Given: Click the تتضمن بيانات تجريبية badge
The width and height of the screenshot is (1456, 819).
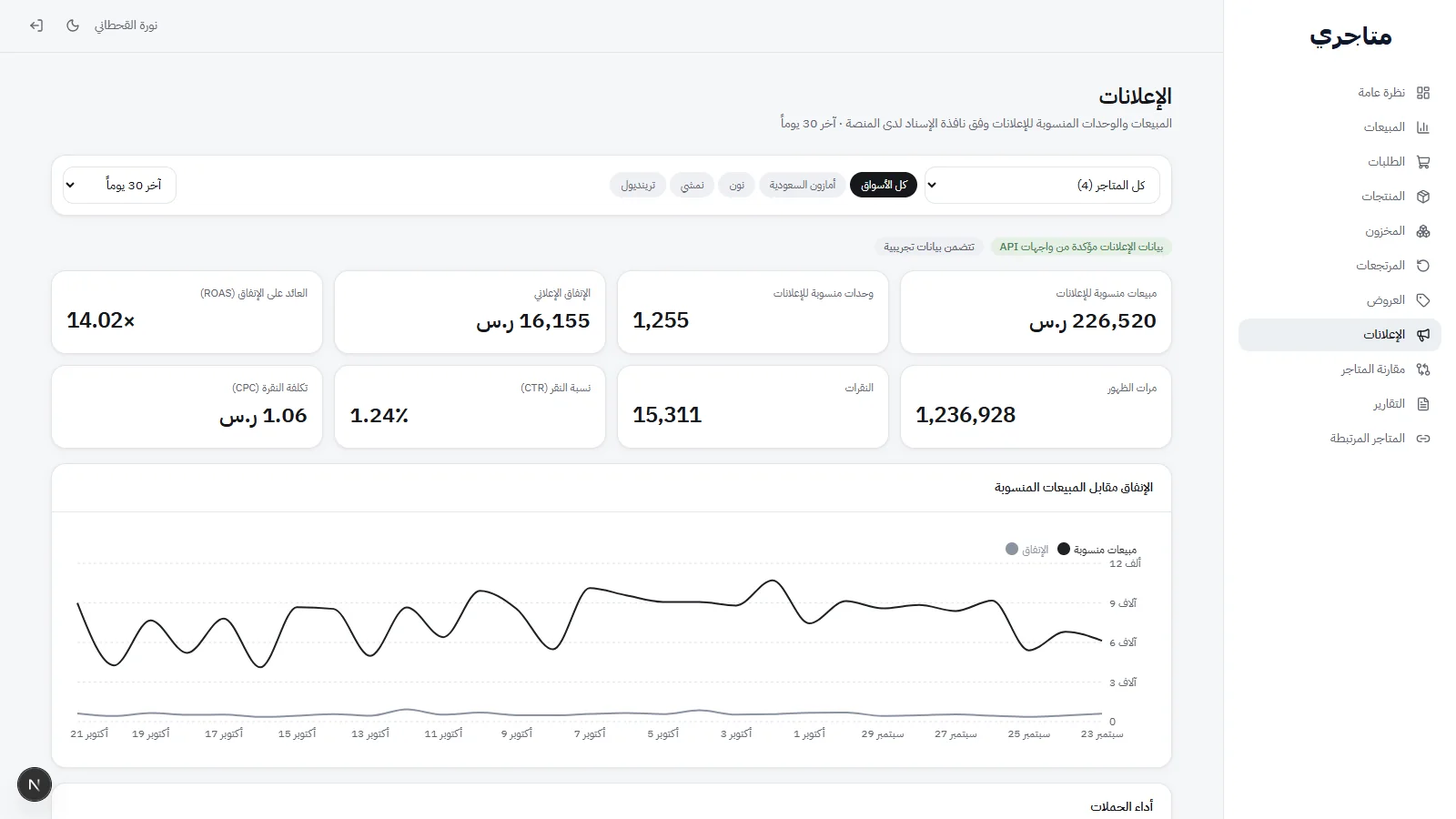Looking at the screenshot, I should coord(929,247).
